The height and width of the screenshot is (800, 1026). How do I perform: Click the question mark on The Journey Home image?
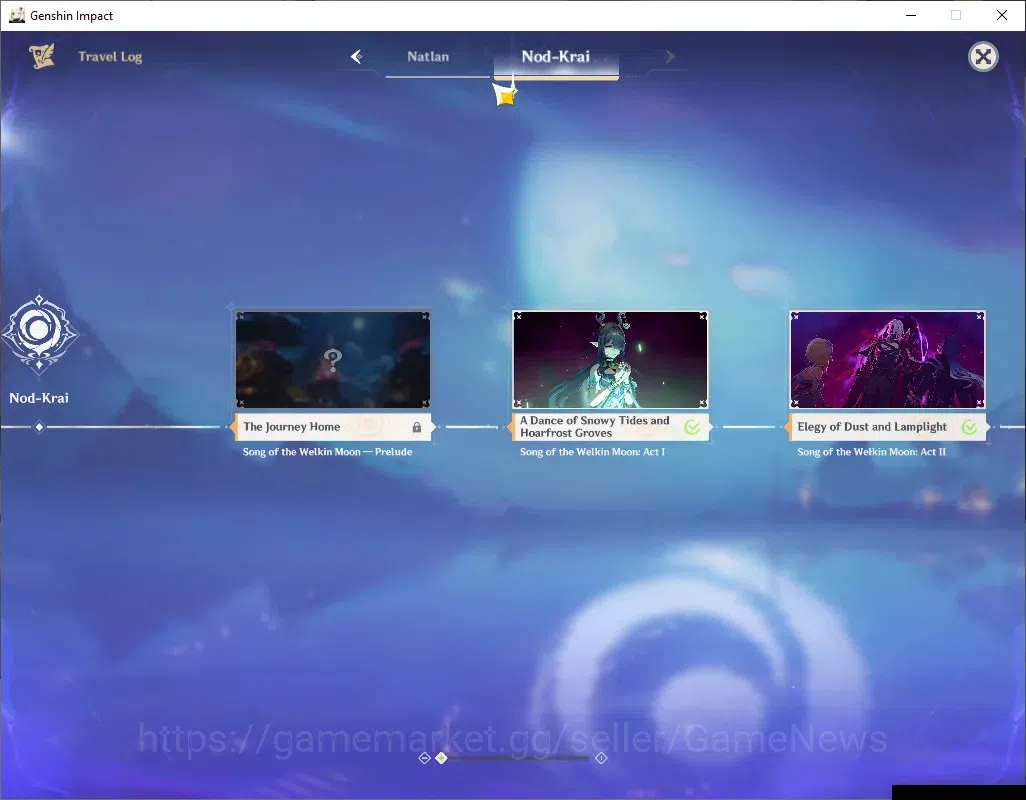[x=332, y=359]
